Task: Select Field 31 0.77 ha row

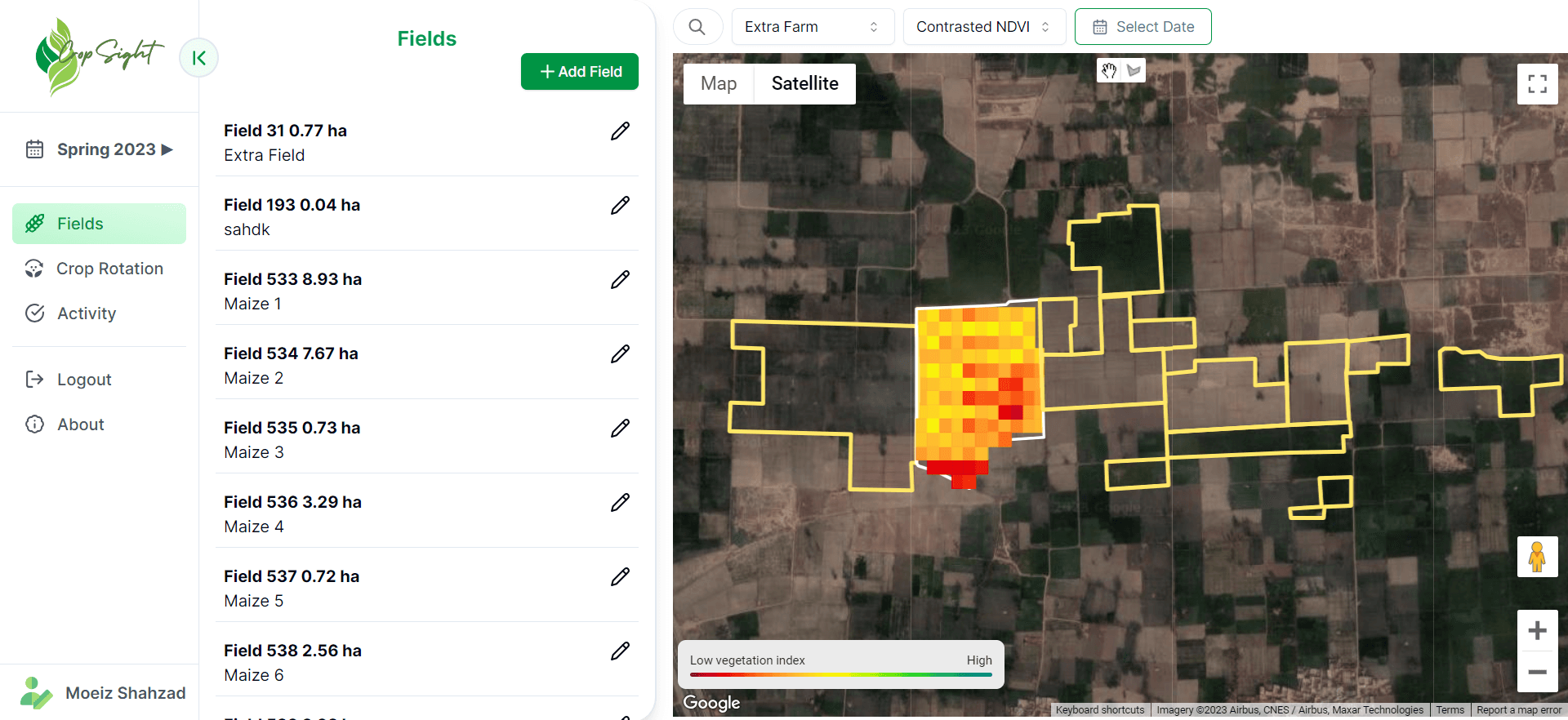Action: [x=427, y=143]
